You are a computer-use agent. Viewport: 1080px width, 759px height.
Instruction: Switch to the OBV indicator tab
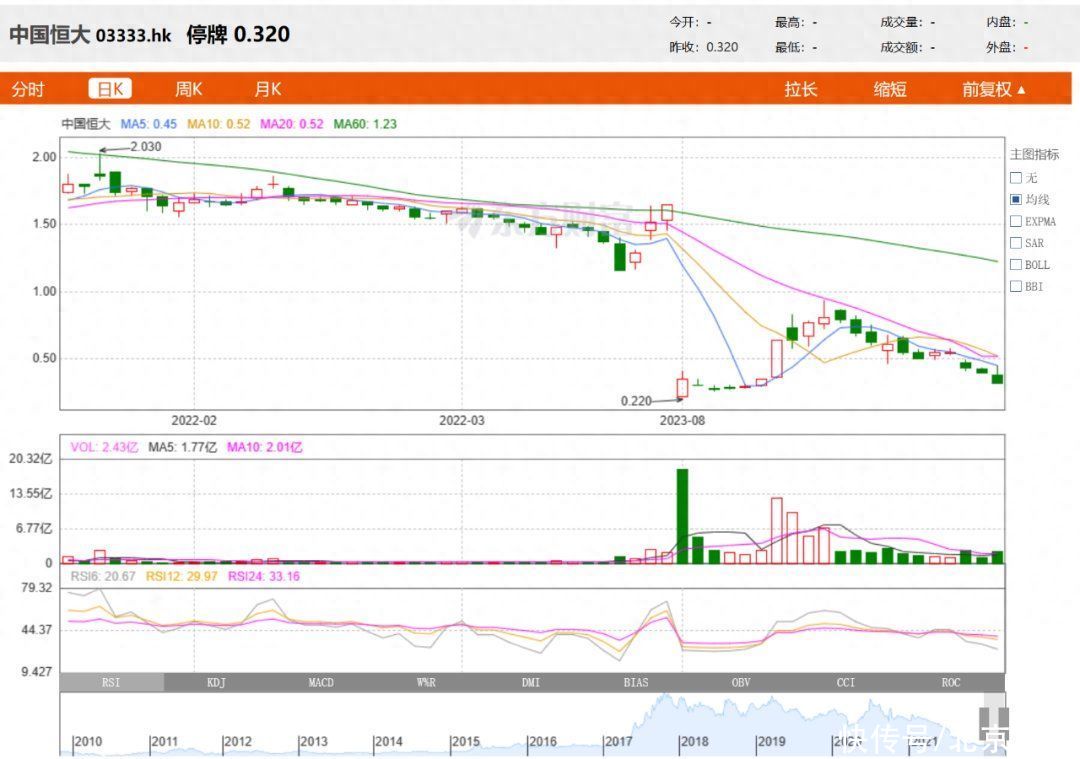741,683
